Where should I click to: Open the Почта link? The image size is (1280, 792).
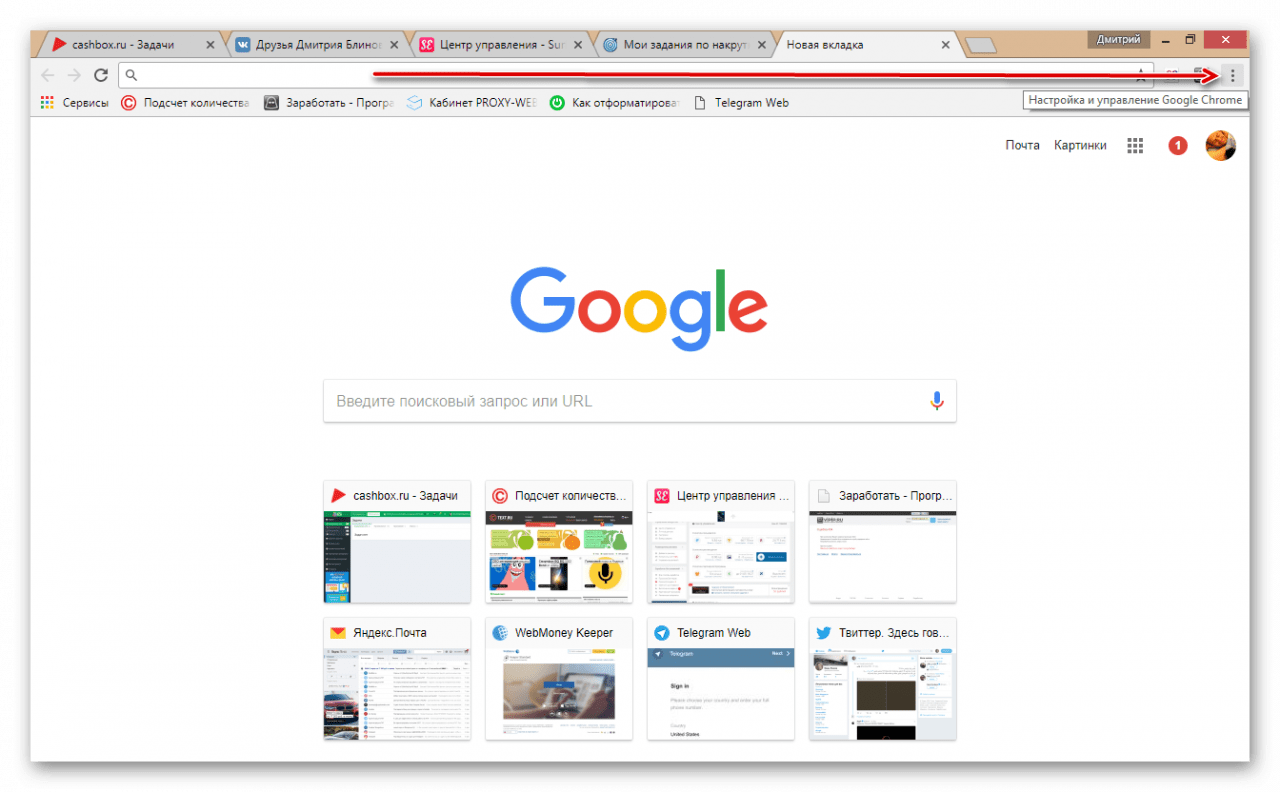point(1022,146)
